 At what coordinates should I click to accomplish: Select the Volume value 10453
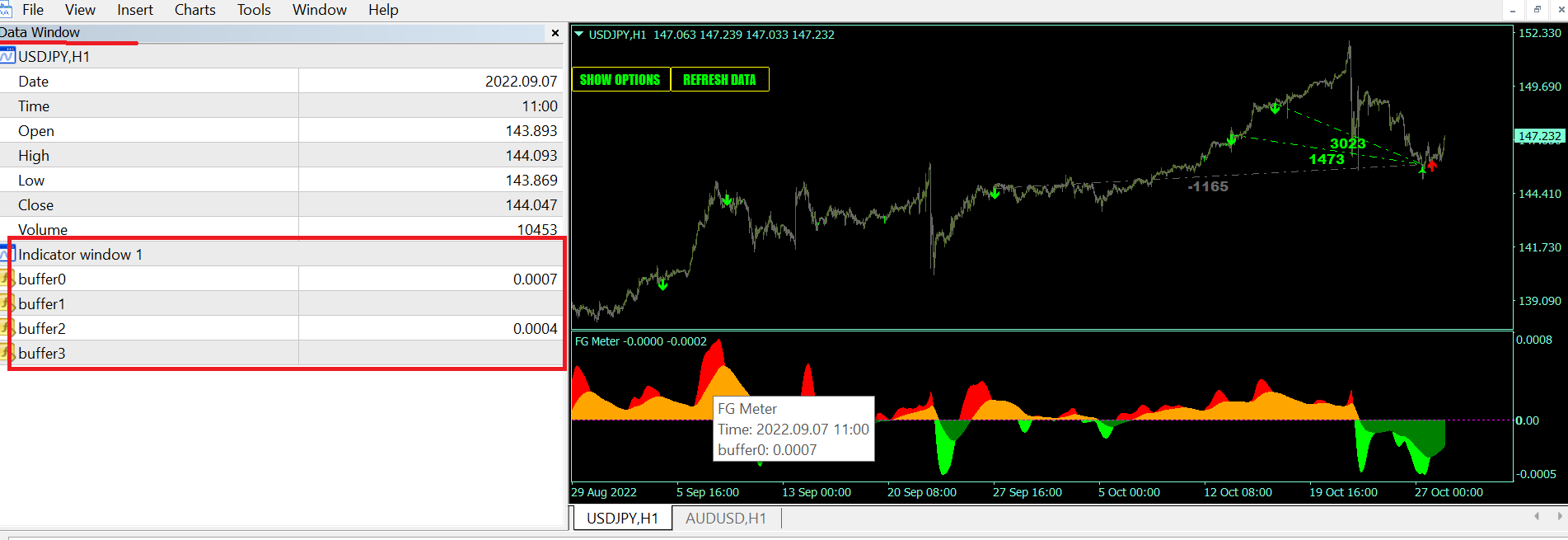[x=537, y=229]
